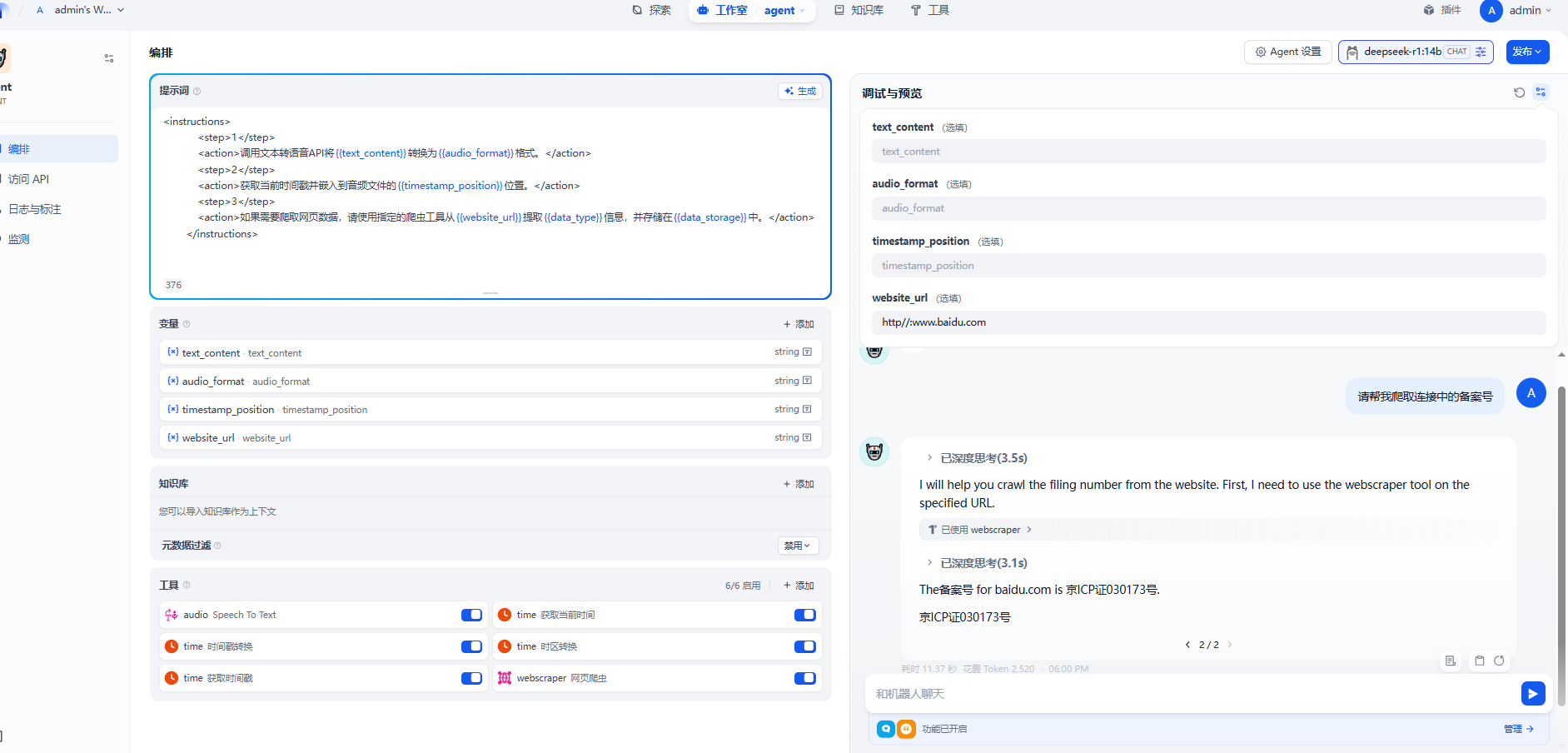Open the admin's W... workspace dropdown
Image resolution: width=1568 pixels, height=753 pixels.
tap(80, 10)
